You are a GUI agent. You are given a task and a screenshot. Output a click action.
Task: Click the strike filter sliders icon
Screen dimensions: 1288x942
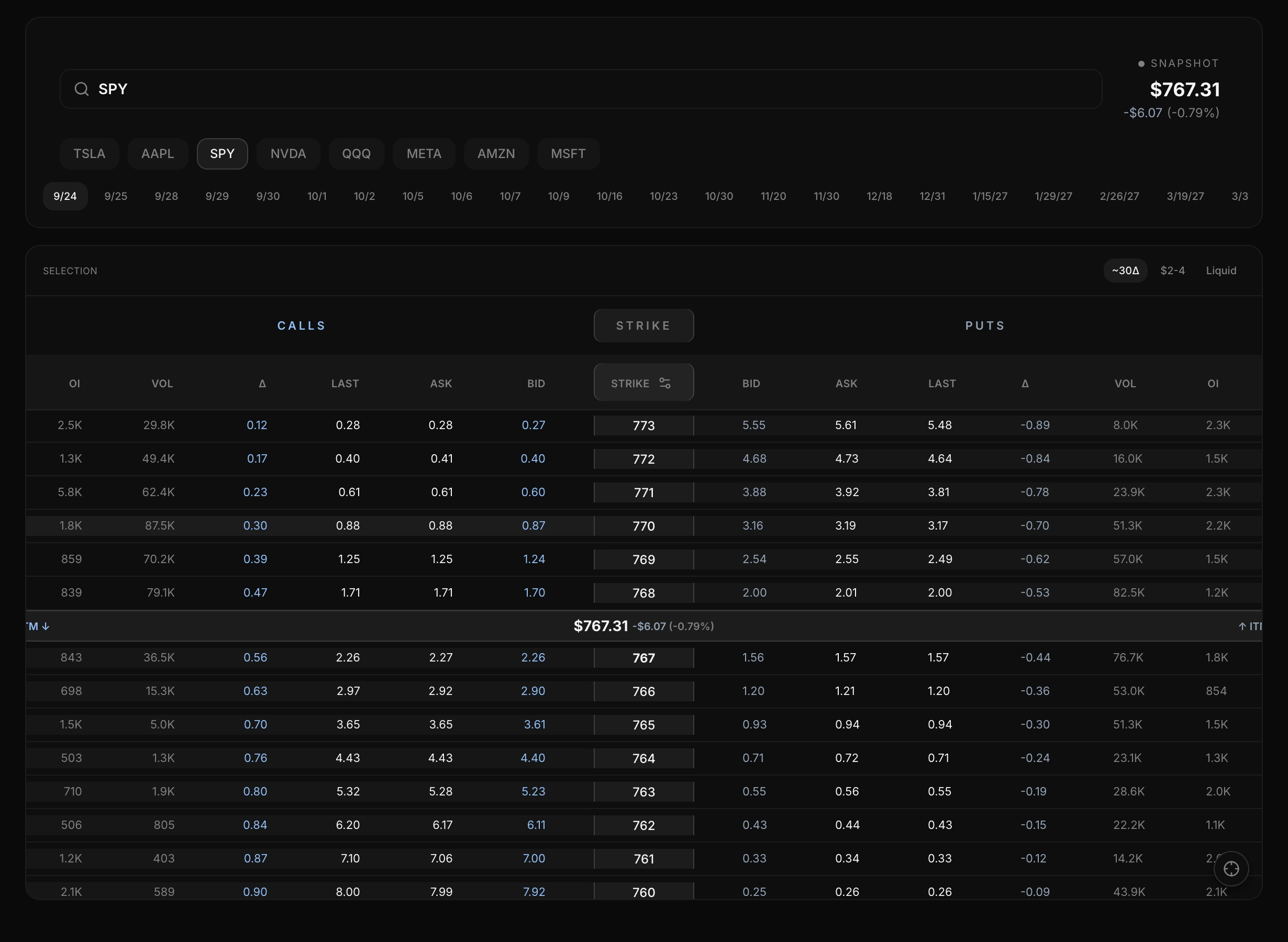[x=664, y=383]
